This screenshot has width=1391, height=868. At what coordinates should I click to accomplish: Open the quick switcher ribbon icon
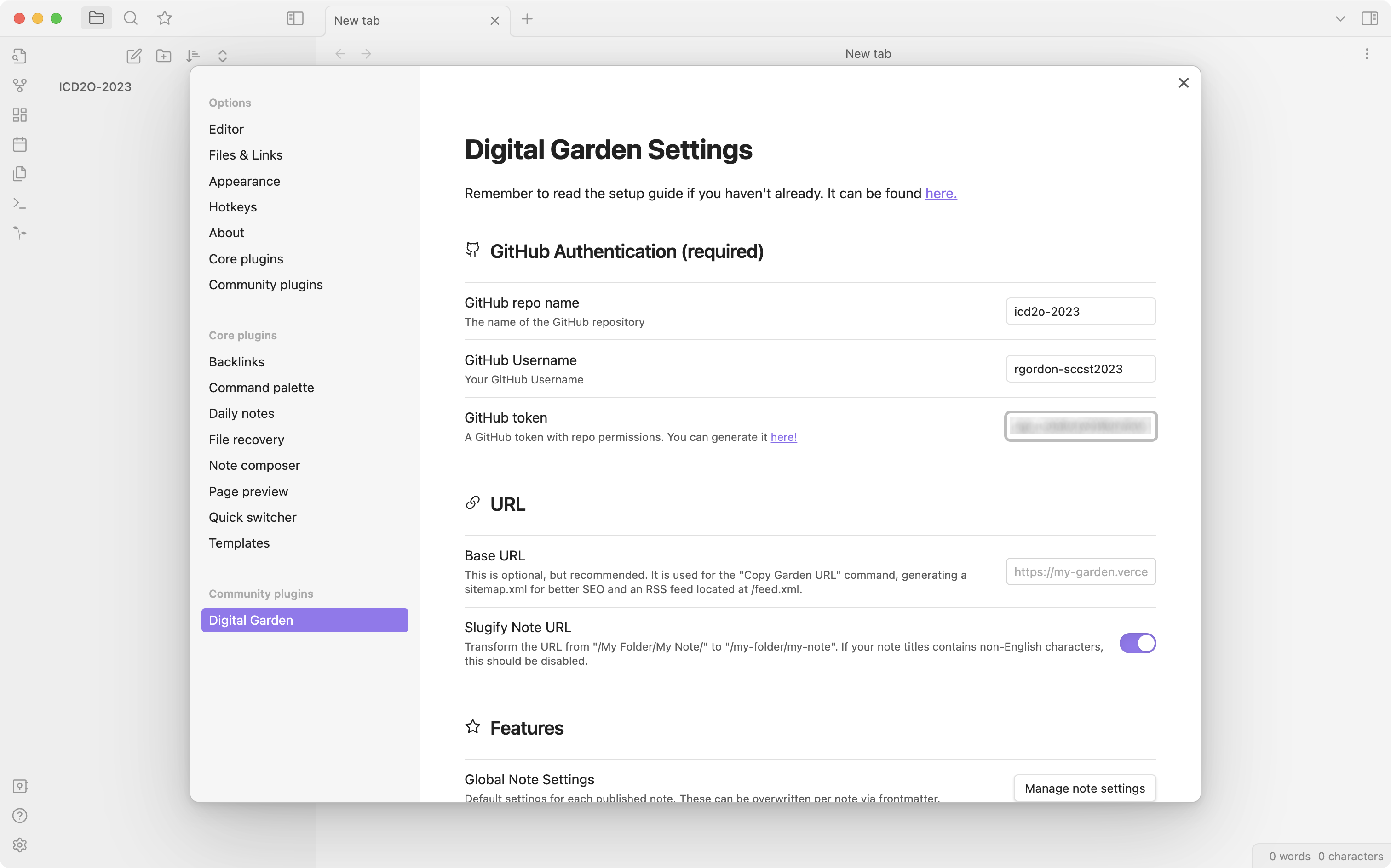point(19,56)
